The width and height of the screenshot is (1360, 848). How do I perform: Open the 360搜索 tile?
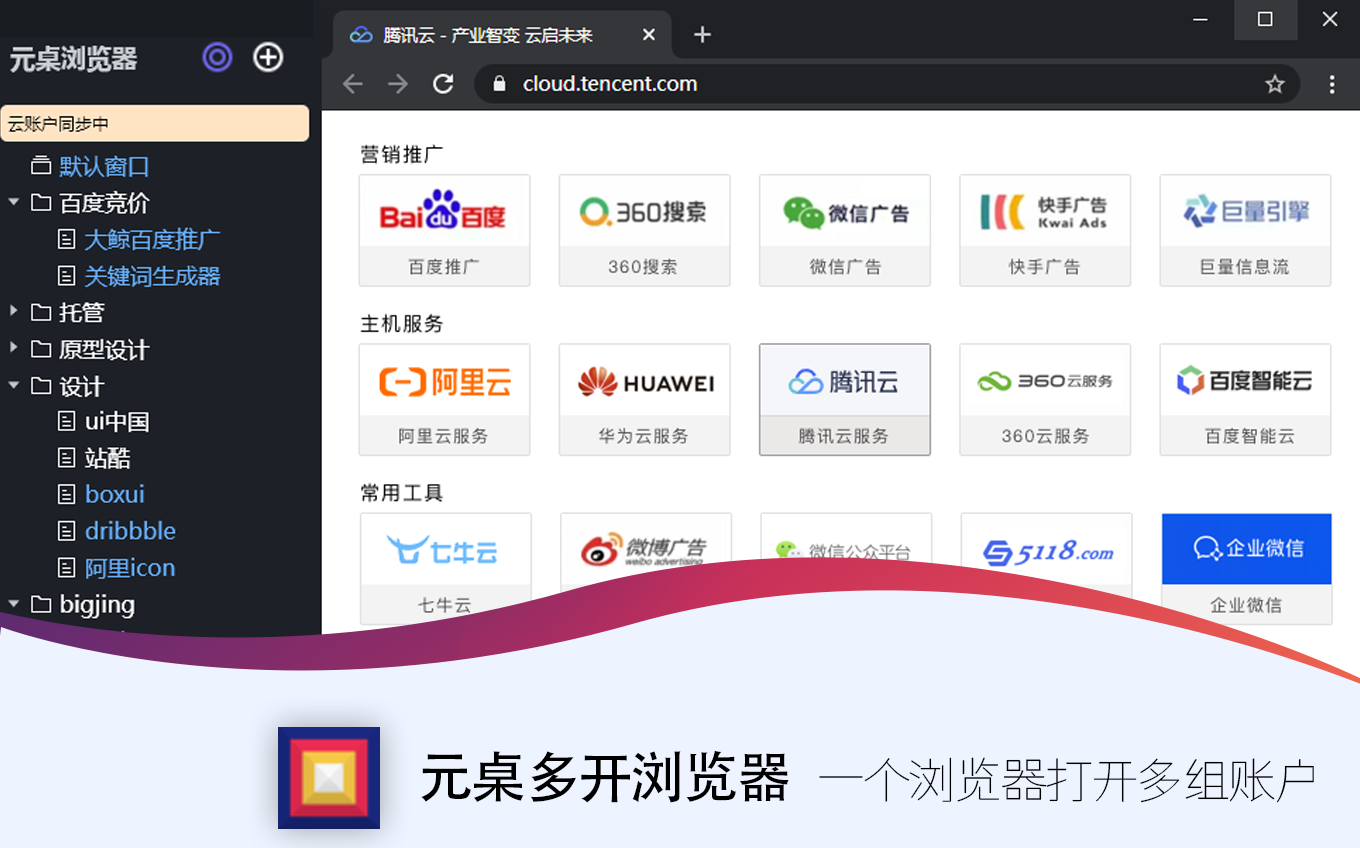[644, 230]
